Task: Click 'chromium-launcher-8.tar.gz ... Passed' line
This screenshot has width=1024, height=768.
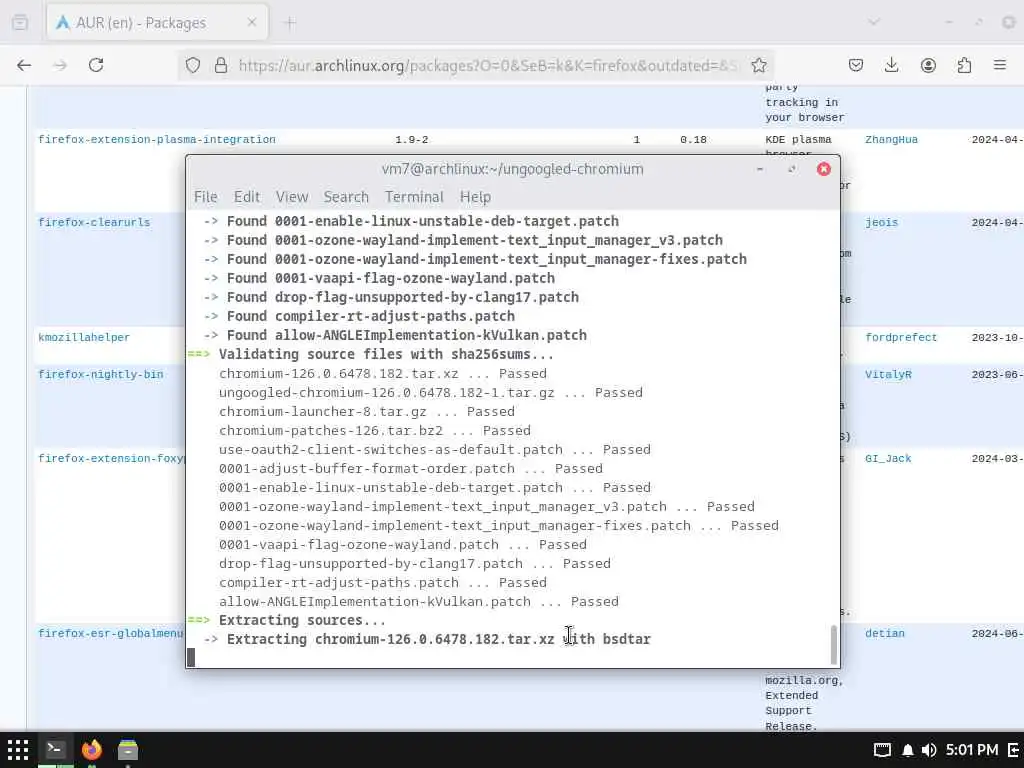Action: tap(367, 411)
